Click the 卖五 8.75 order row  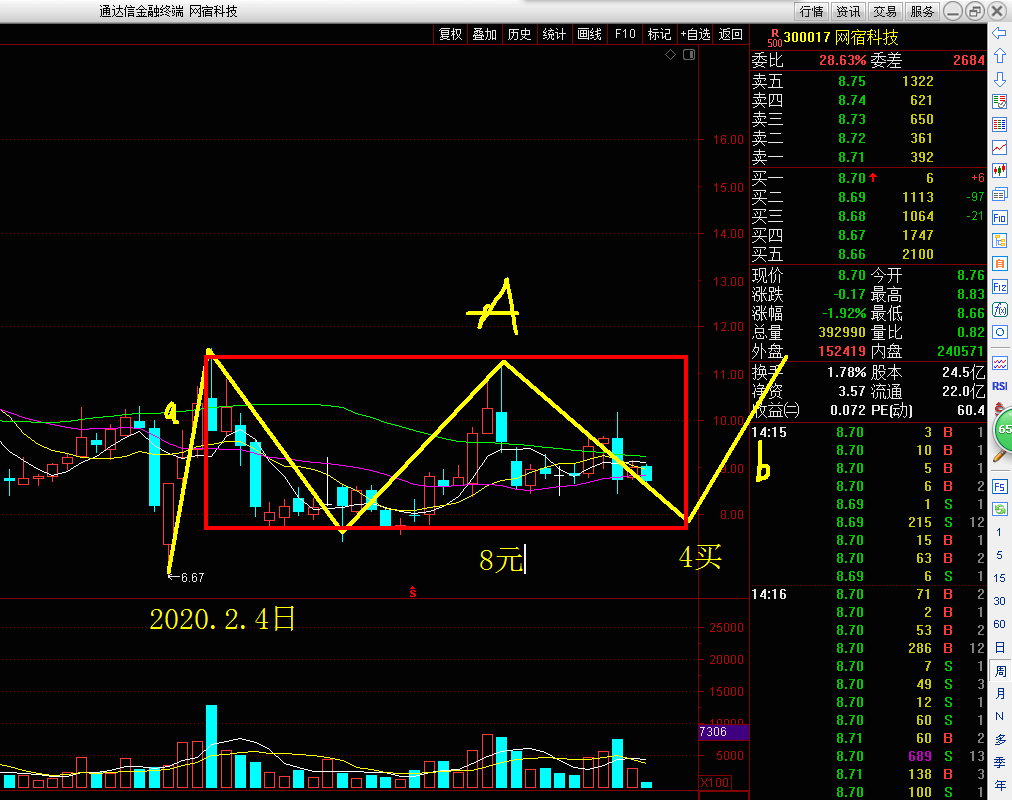tap(868, 81)
